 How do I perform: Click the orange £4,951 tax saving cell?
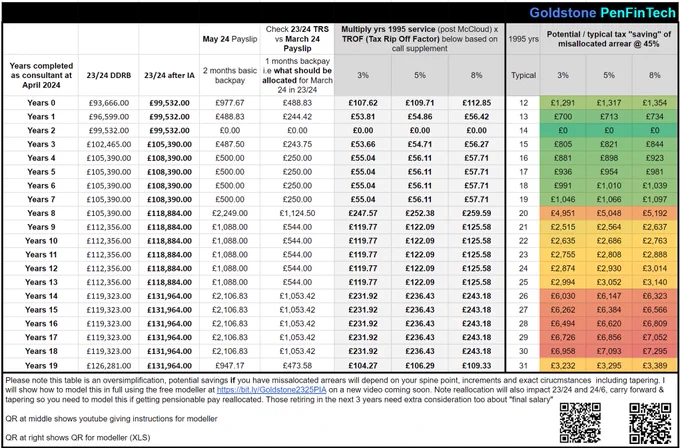(x=563, y=213)
